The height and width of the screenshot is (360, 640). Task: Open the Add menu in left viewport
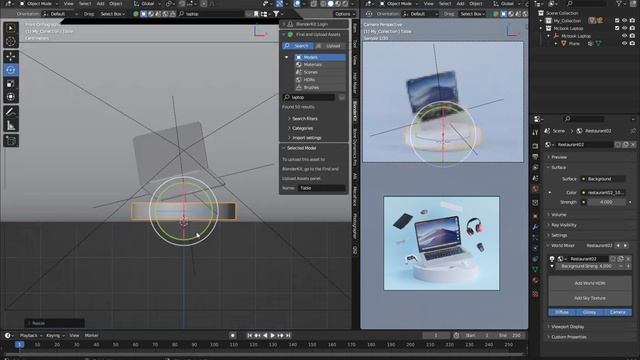point(100,4)
